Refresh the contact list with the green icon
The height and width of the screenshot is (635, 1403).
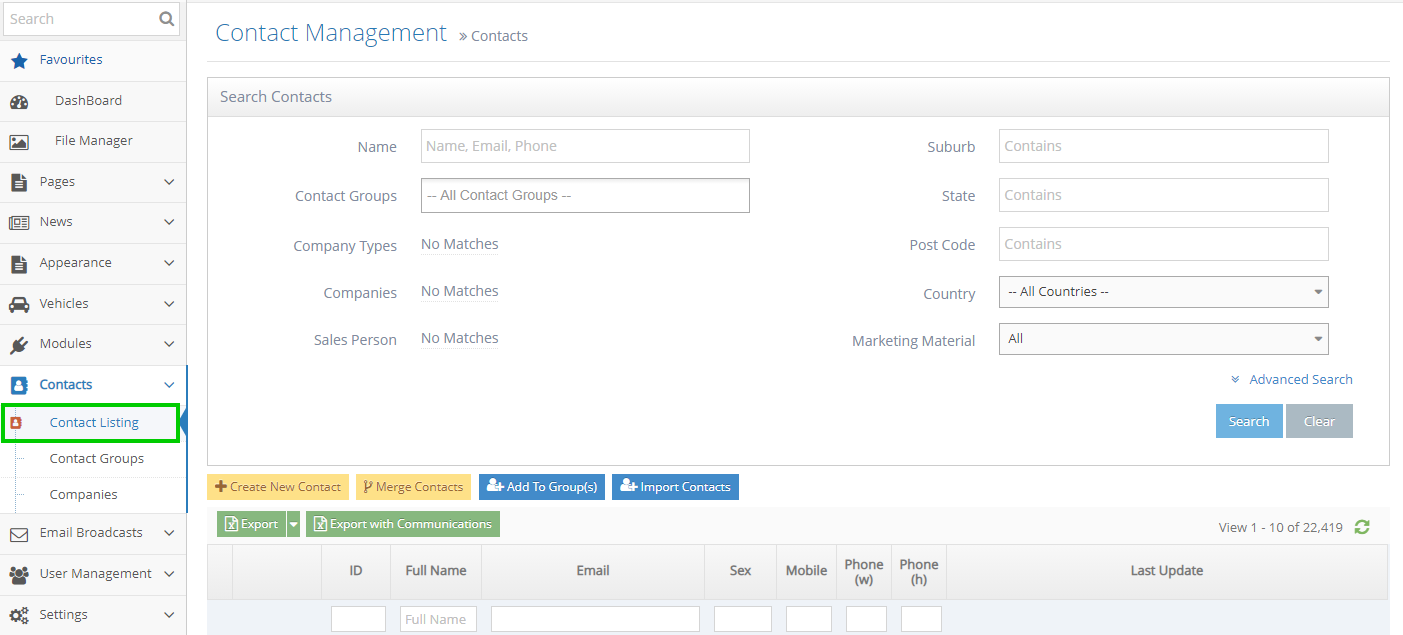(1361, 526)
